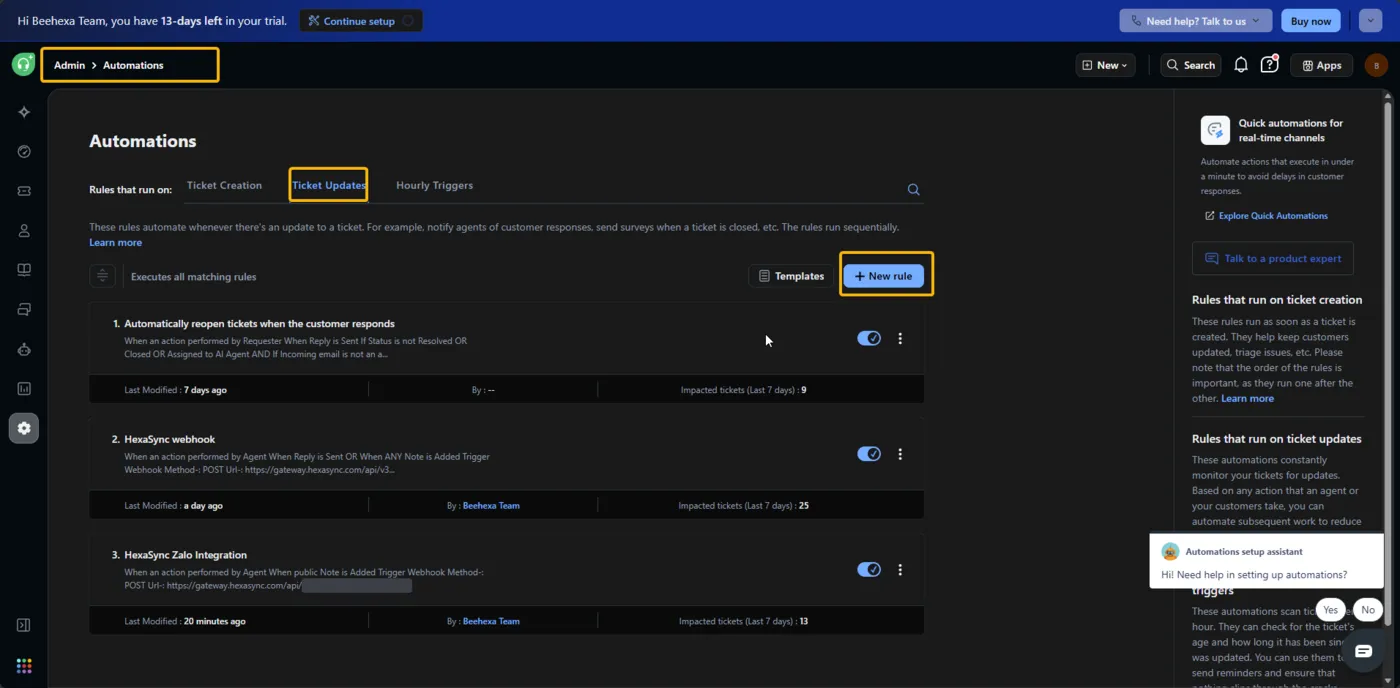
Task: Select the Admin gear icon in sidebar
Action: coord(24,428)
